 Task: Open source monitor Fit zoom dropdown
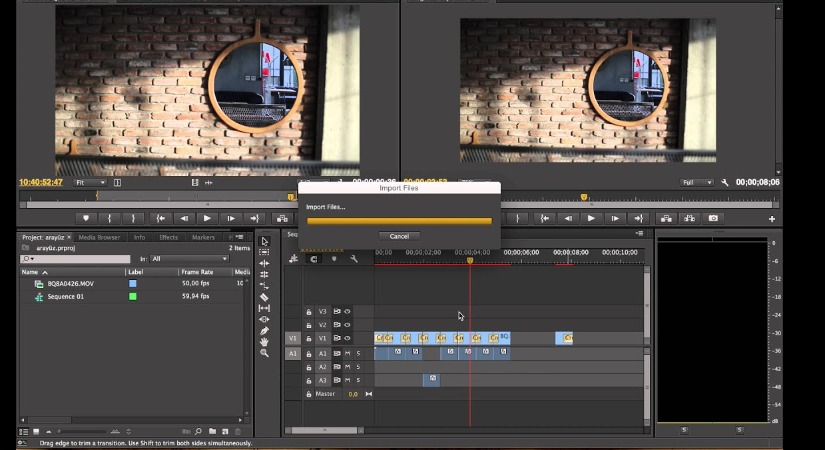point(89,183)
